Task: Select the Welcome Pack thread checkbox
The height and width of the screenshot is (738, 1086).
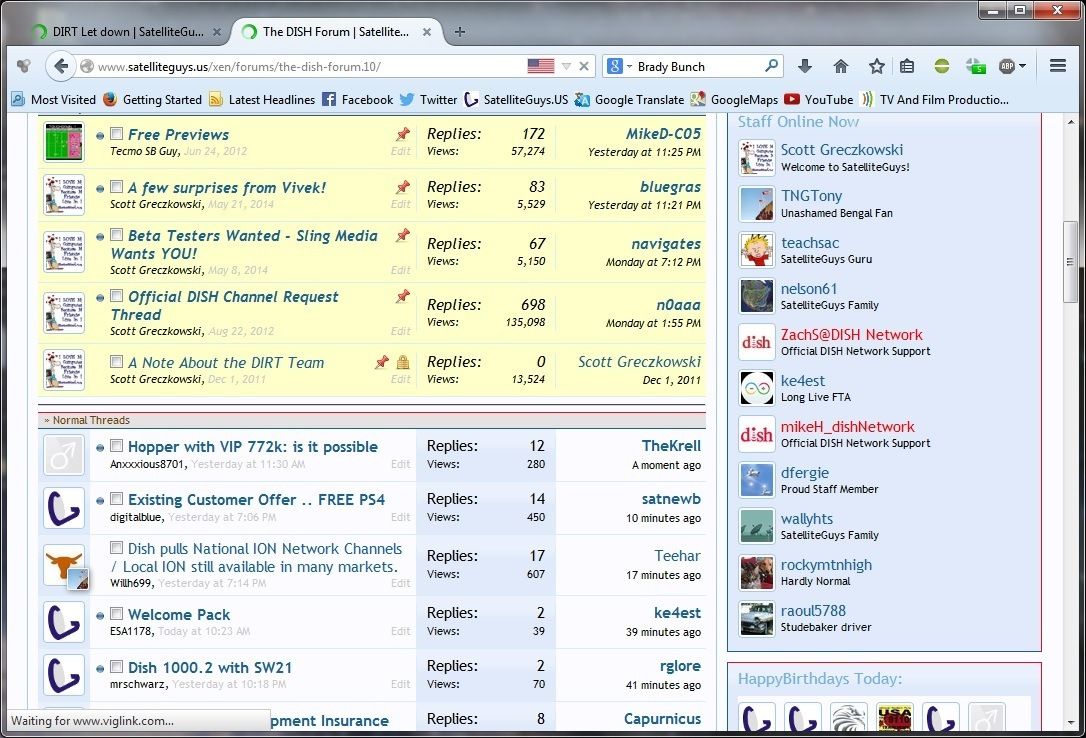Action: 116,613
